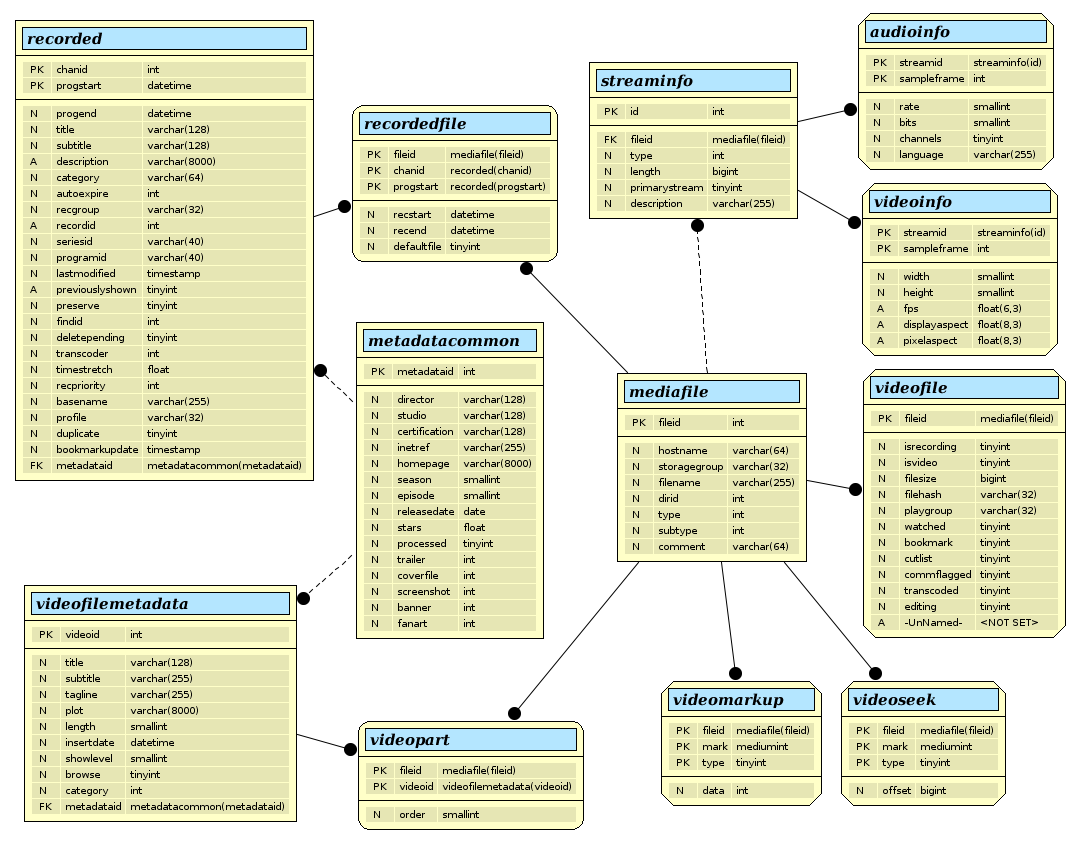Select the videofilemetadata table title
The width and height of the screenshot is (1086, 843).
(x=160, y=604)
